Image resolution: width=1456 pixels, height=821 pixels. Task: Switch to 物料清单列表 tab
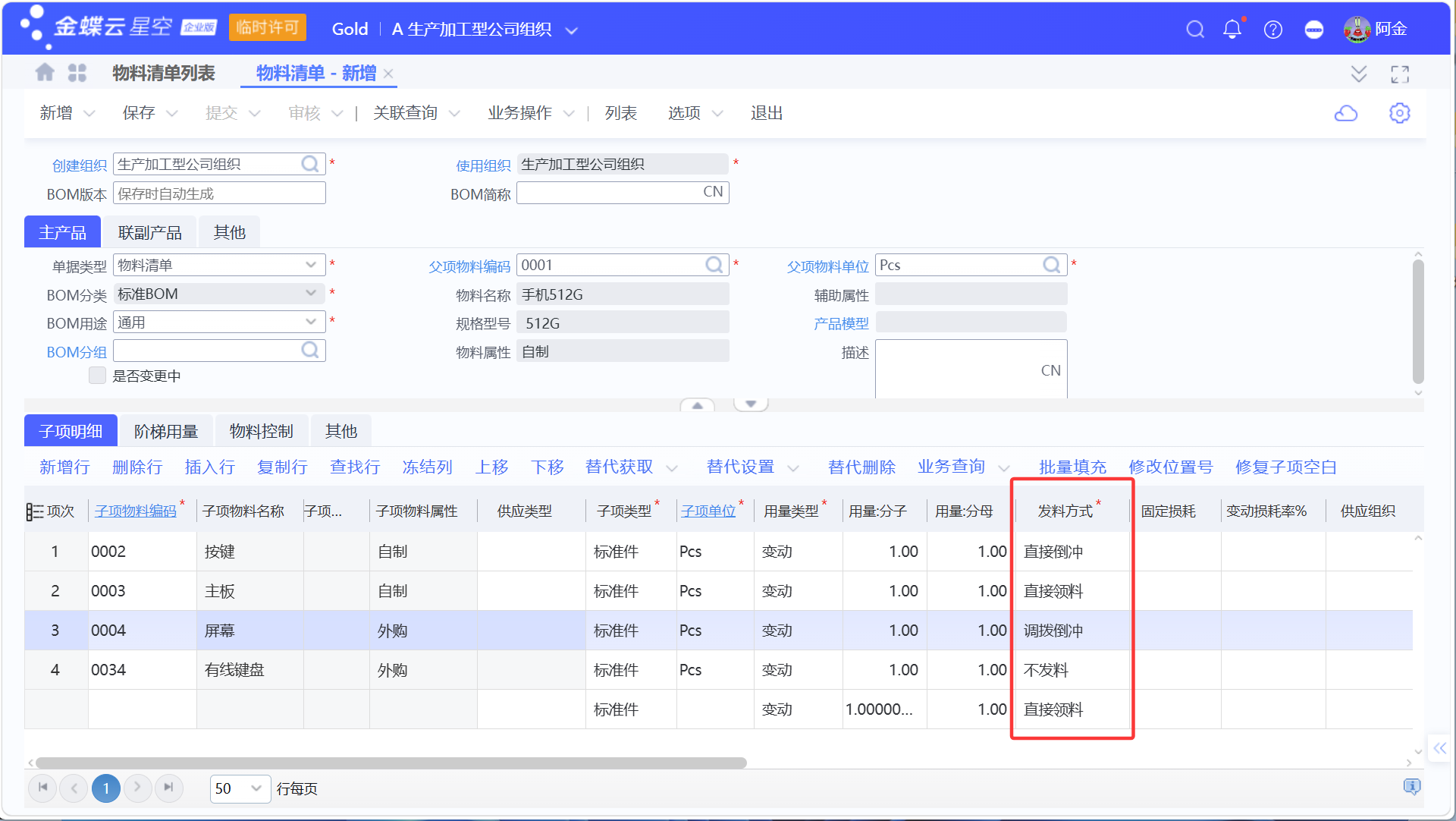tap(164, 73)
